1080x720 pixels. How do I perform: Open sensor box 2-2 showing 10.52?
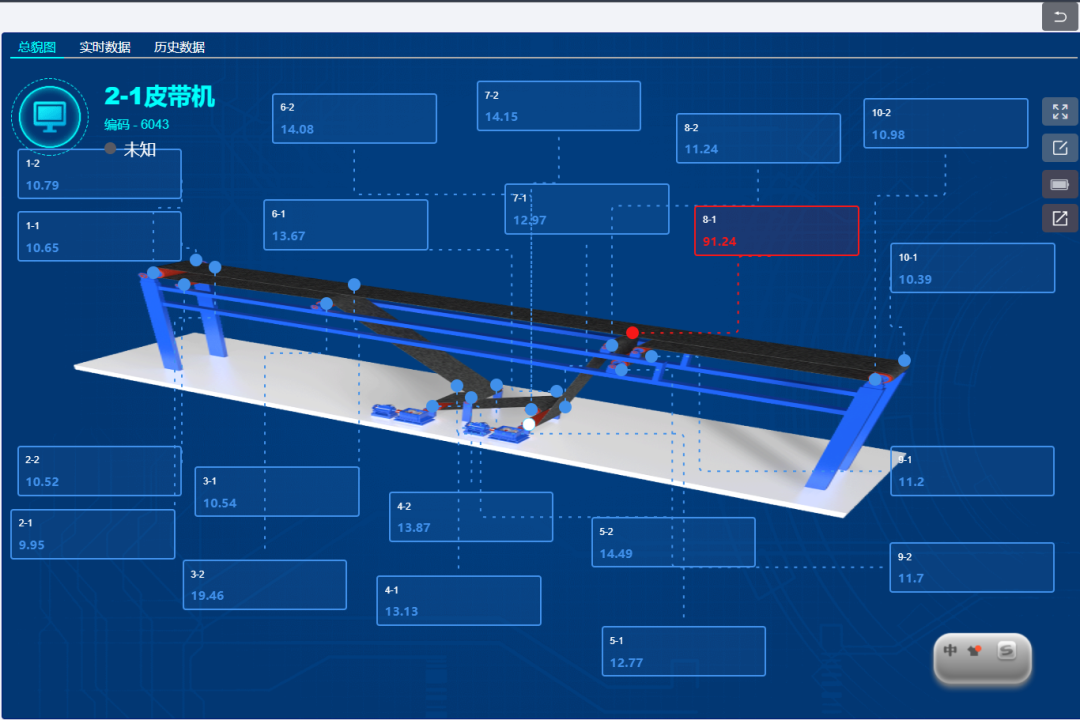click(100, 471)
